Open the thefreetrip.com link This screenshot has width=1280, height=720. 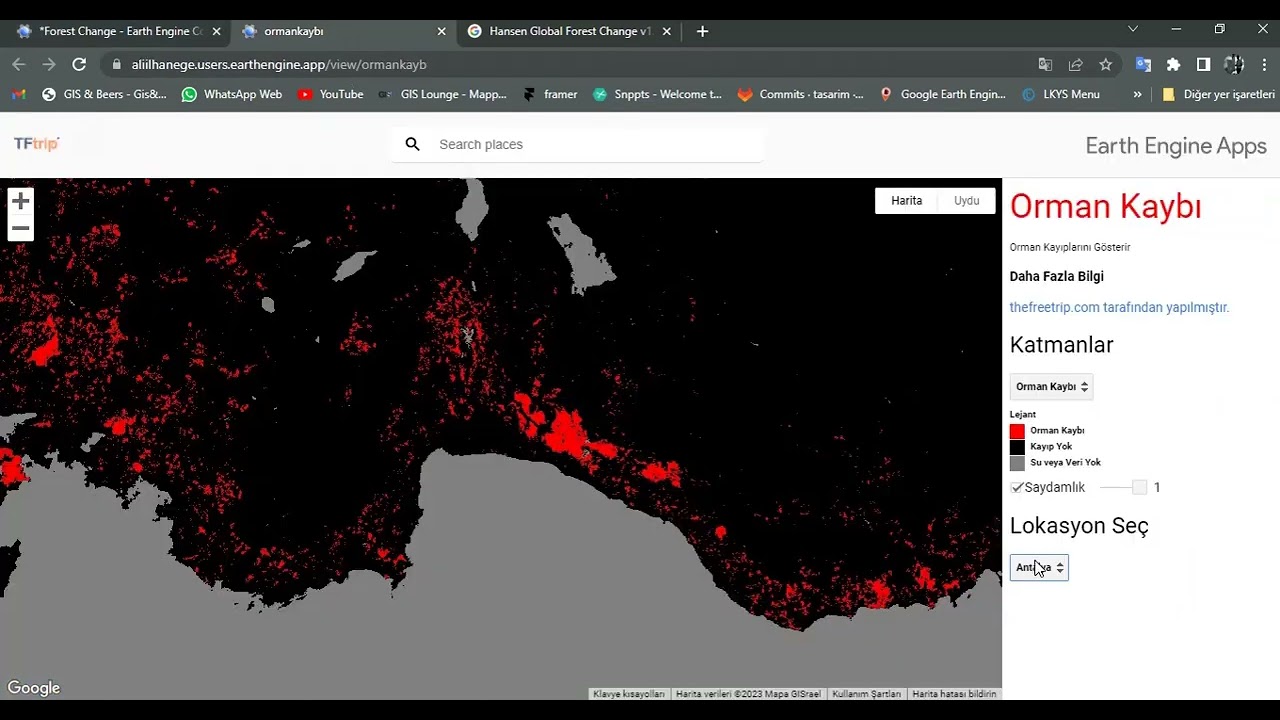(x=1119, y=307)
